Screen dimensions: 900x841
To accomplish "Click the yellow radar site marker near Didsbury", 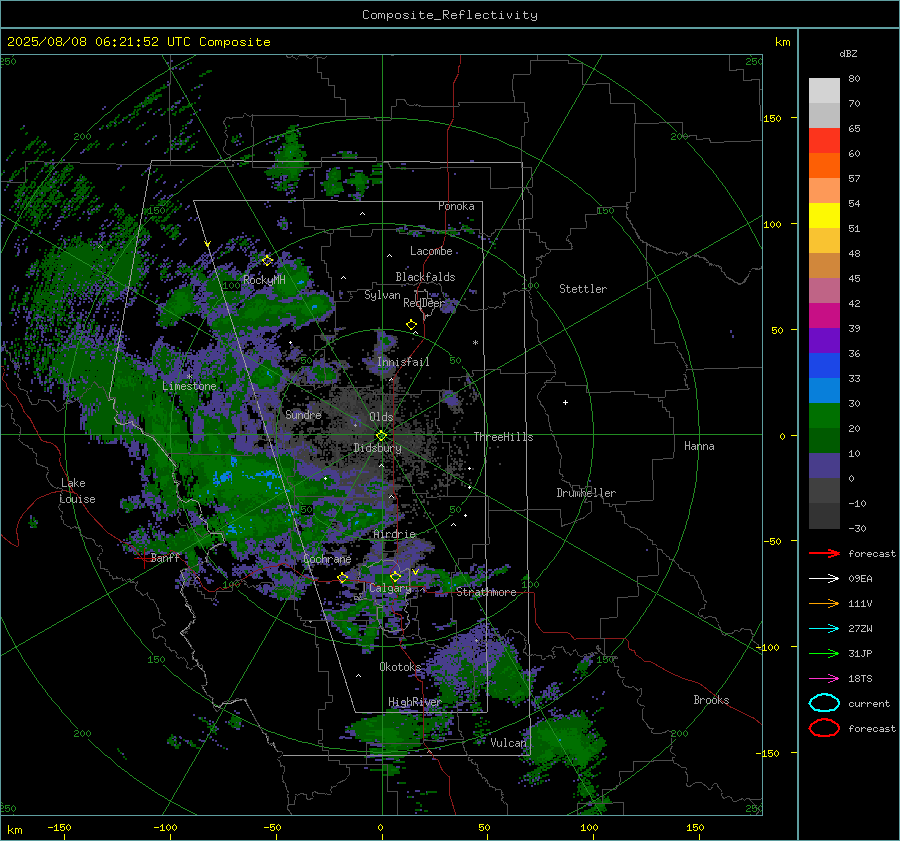I will pos(381,435).
